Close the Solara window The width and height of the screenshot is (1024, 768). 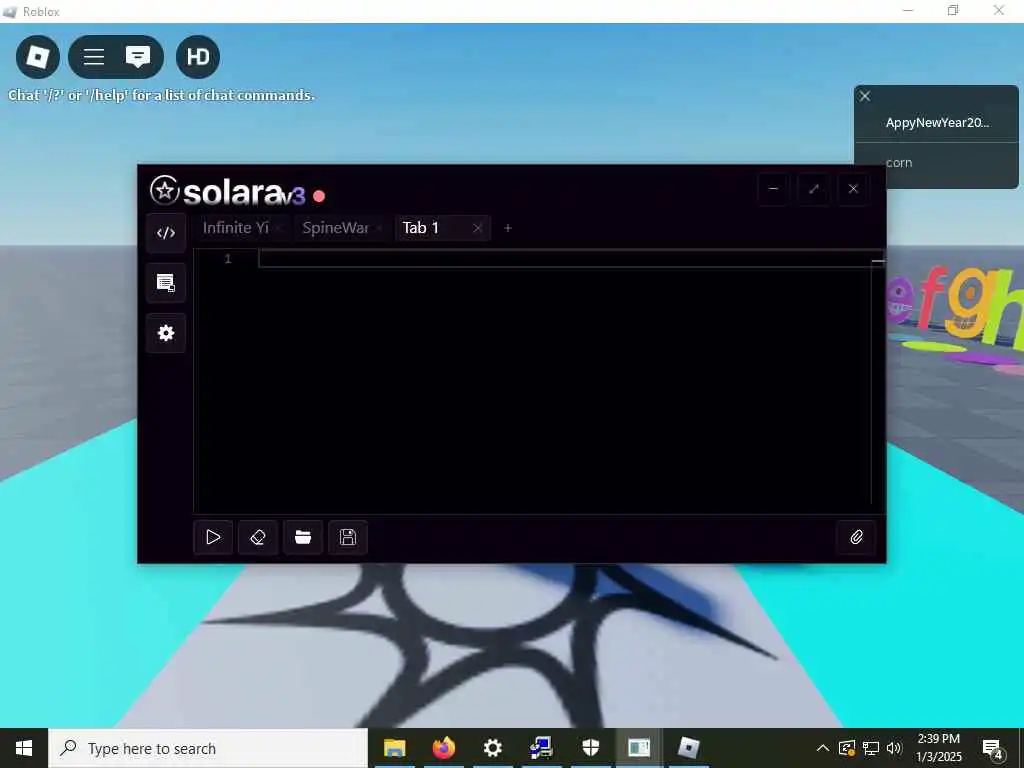(854, 189)
